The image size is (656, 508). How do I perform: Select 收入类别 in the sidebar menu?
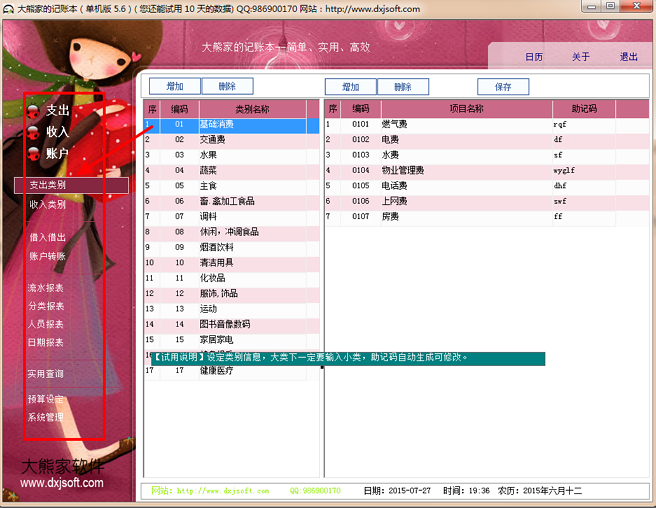[47, 205]
